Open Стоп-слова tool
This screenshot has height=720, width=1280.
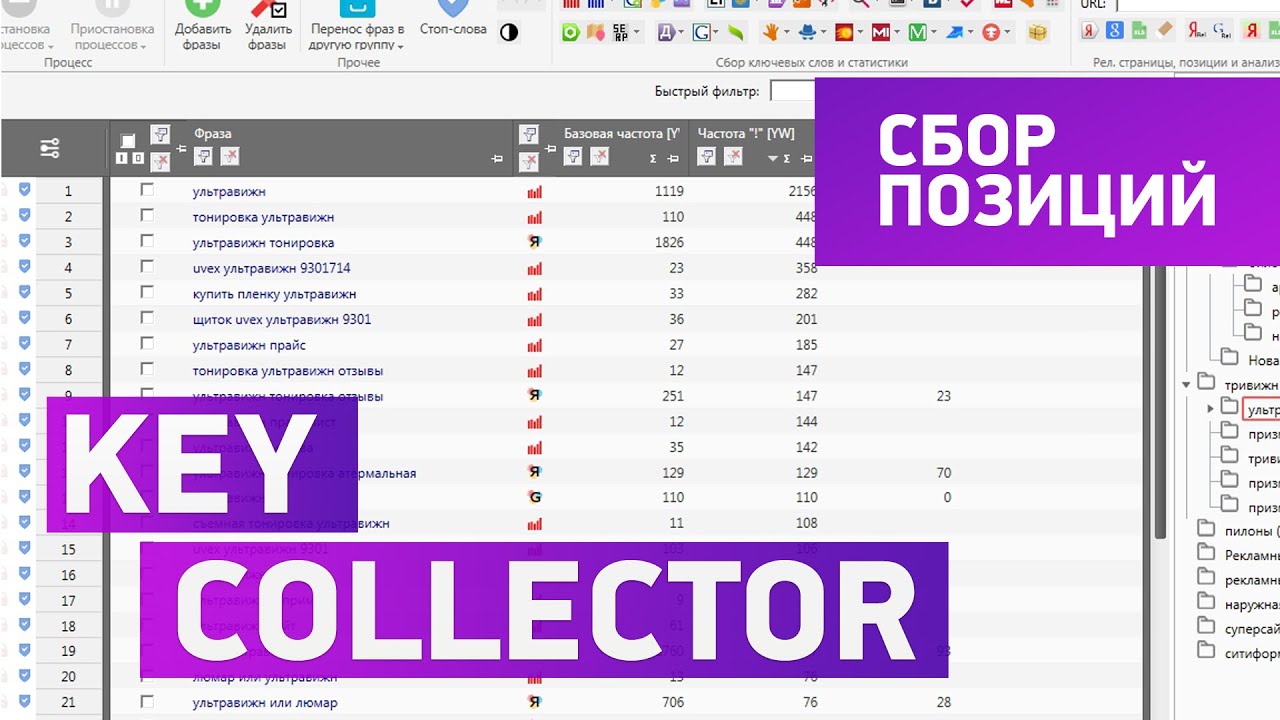click(453, 20)
